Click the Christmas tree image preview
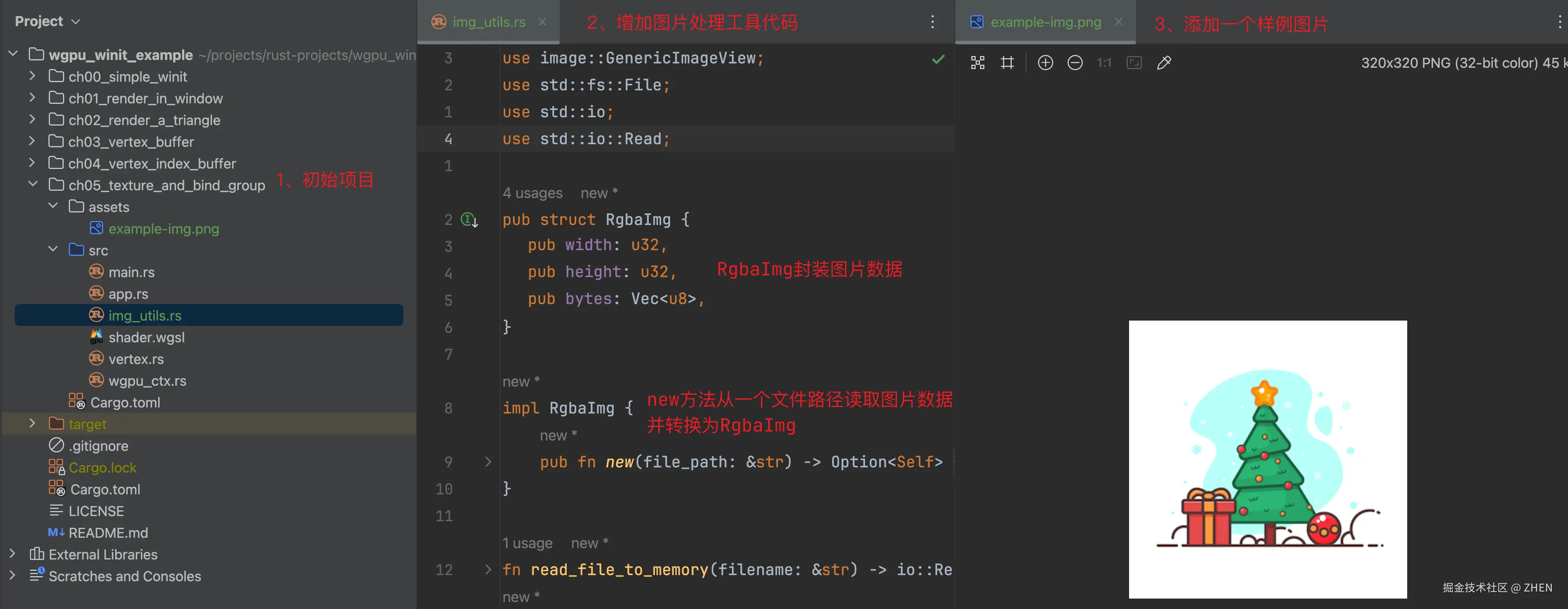1568x609 pixels. click(1268, 459)
